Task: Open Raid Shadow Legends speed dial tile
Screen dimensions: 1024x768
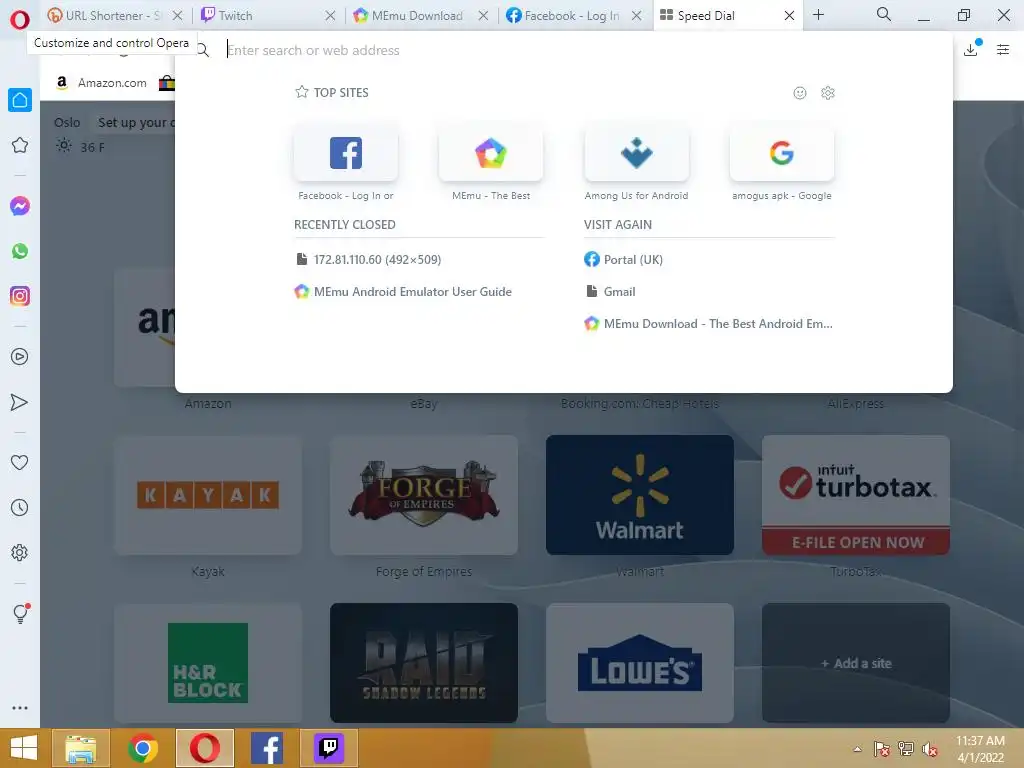Action: 424,663
